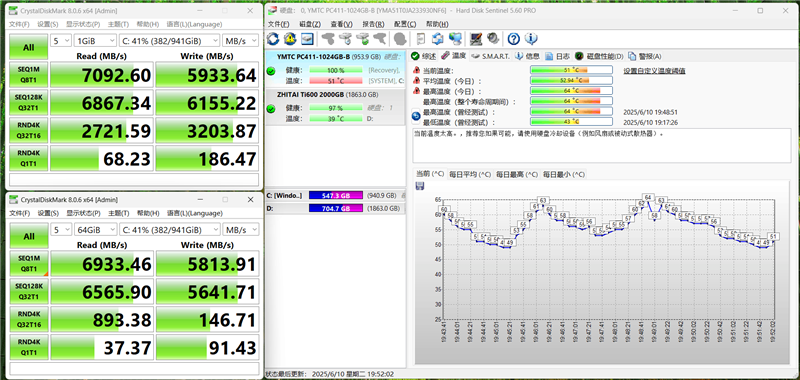
Task: Run SEQ1M Q8T1 test in top CrystalDiskMark
Action: [29, 75]
